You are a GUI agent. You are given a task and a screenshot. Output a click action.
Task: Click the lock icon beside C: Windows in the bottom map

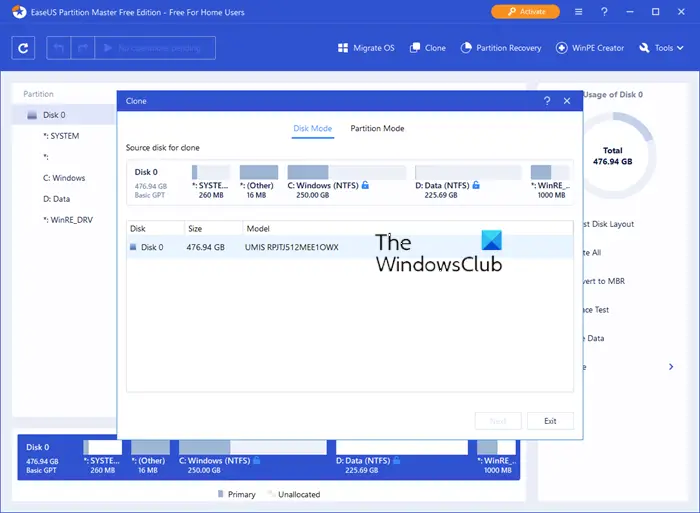[257, 460]
